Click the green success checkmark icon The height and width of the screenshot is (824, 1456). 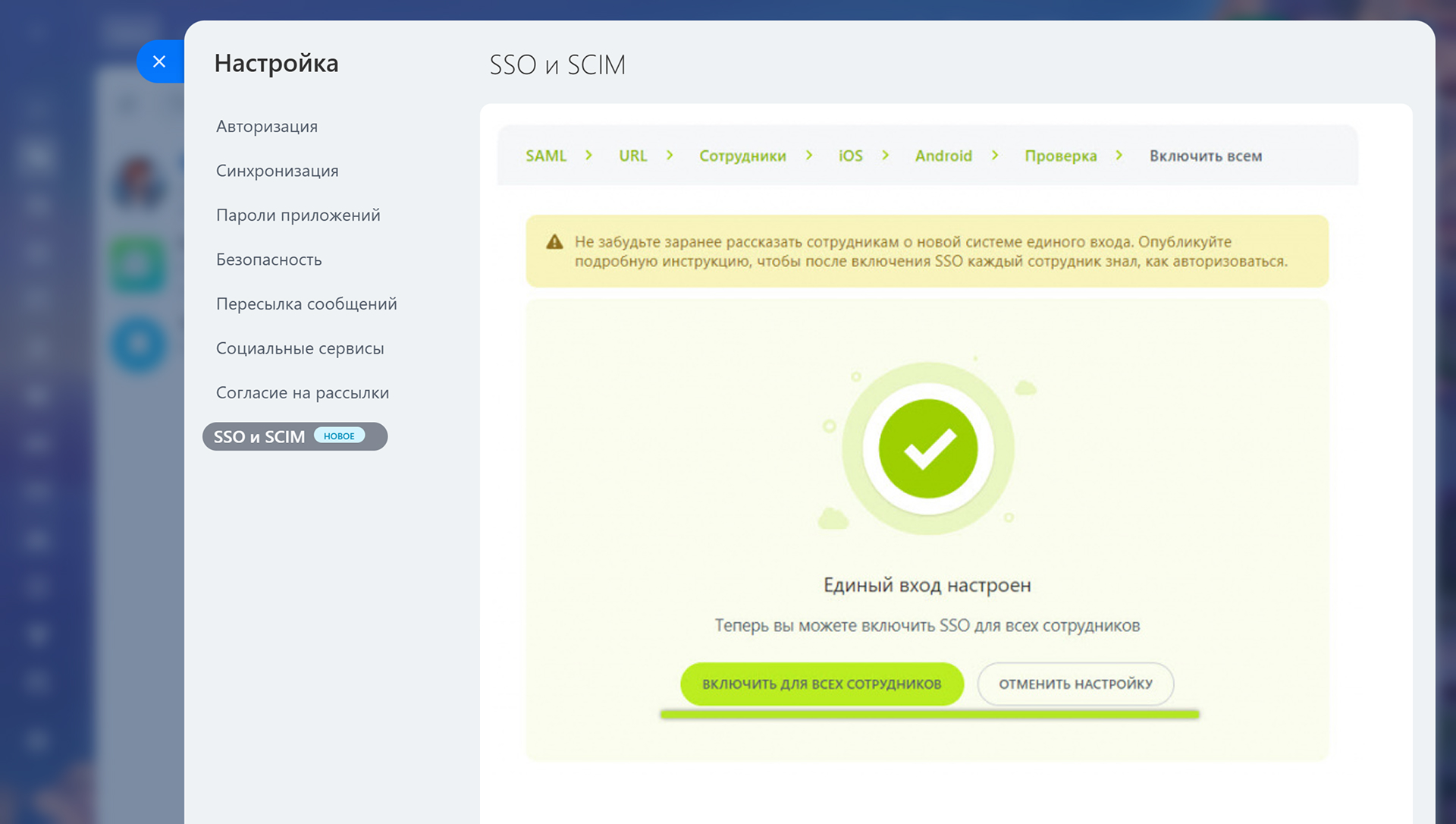point(928,448)
